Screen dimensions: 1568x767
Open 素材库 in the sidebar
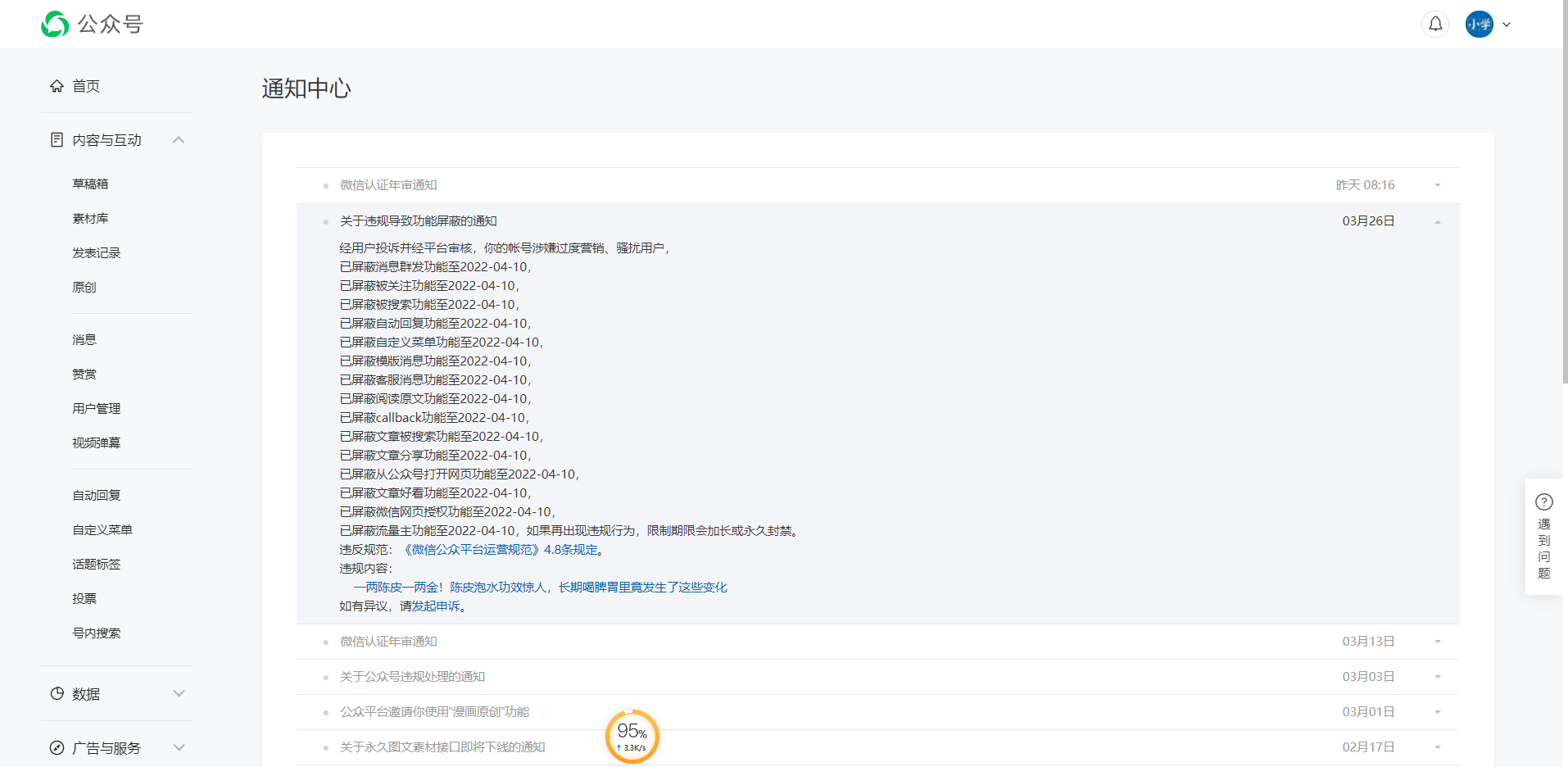[90, 218]
